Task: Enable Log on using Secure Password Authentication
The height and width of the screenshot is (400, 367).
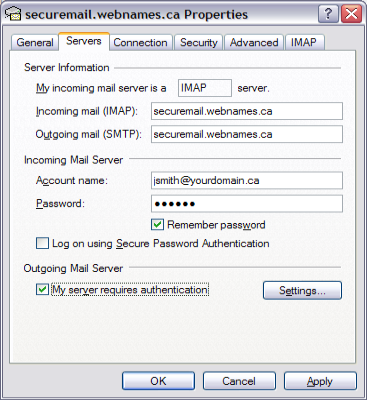Action: 42,243
